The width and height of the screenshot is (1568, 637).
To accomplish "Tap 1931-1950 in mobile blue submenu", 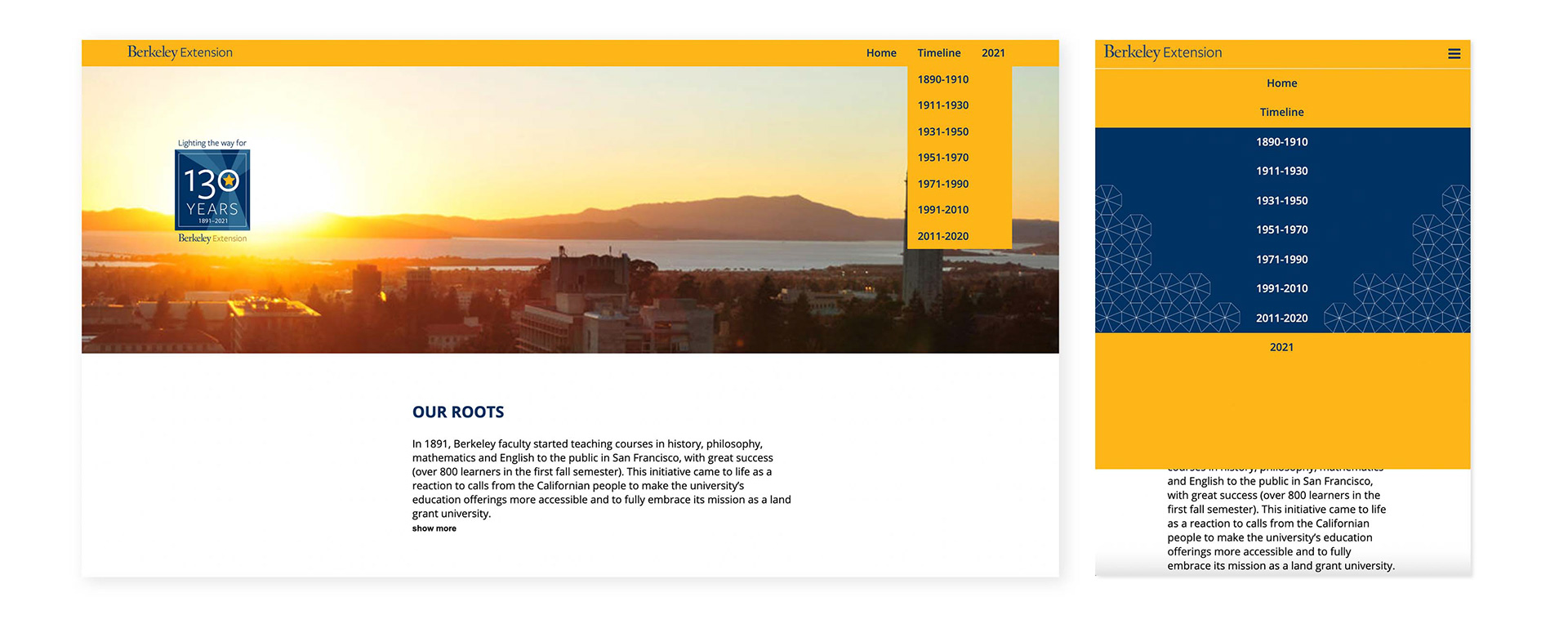I will tap(1282, 201).
